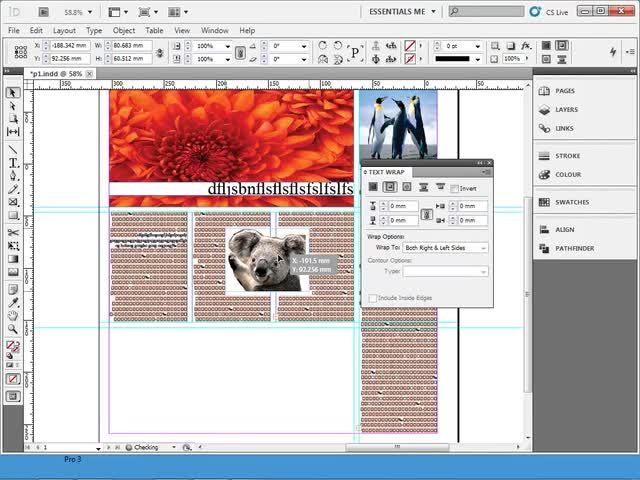Activate the Direct Selection tool
Viewport: 640px width, 480px height.
pyautogui.click(x=13, y=105)
